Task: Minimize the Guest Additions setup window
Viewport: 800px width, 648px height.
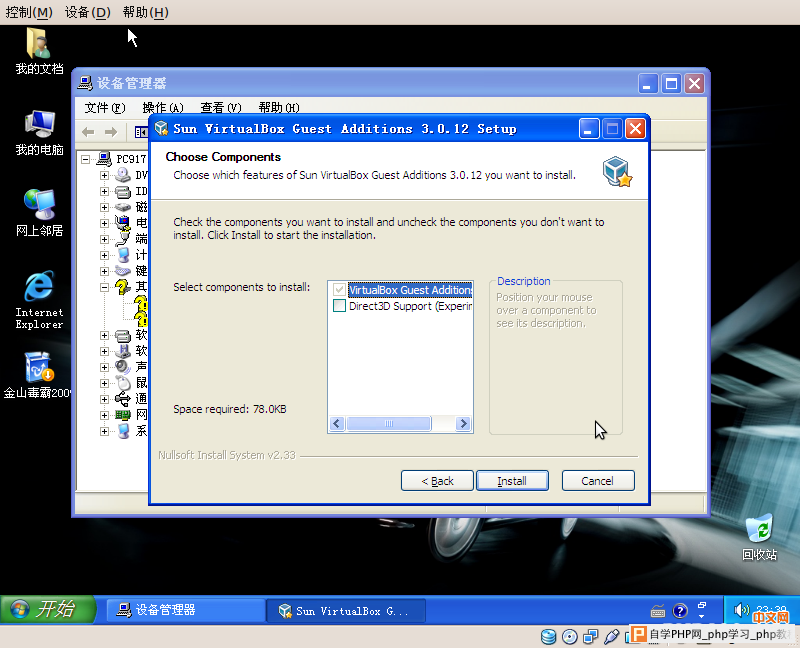Action: tap(589, 129)
